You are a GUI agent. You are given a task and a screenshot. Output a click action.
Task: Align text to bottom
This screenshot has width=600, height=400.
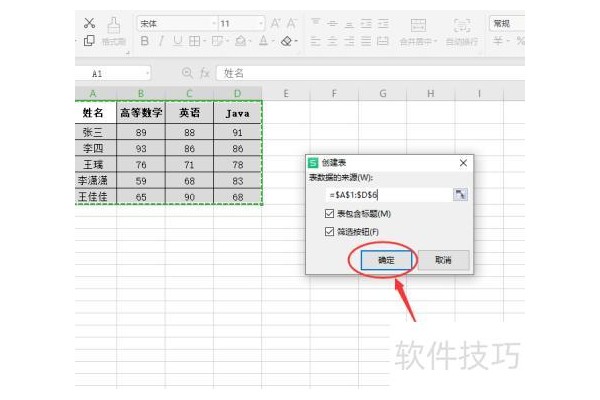point(349,24)
